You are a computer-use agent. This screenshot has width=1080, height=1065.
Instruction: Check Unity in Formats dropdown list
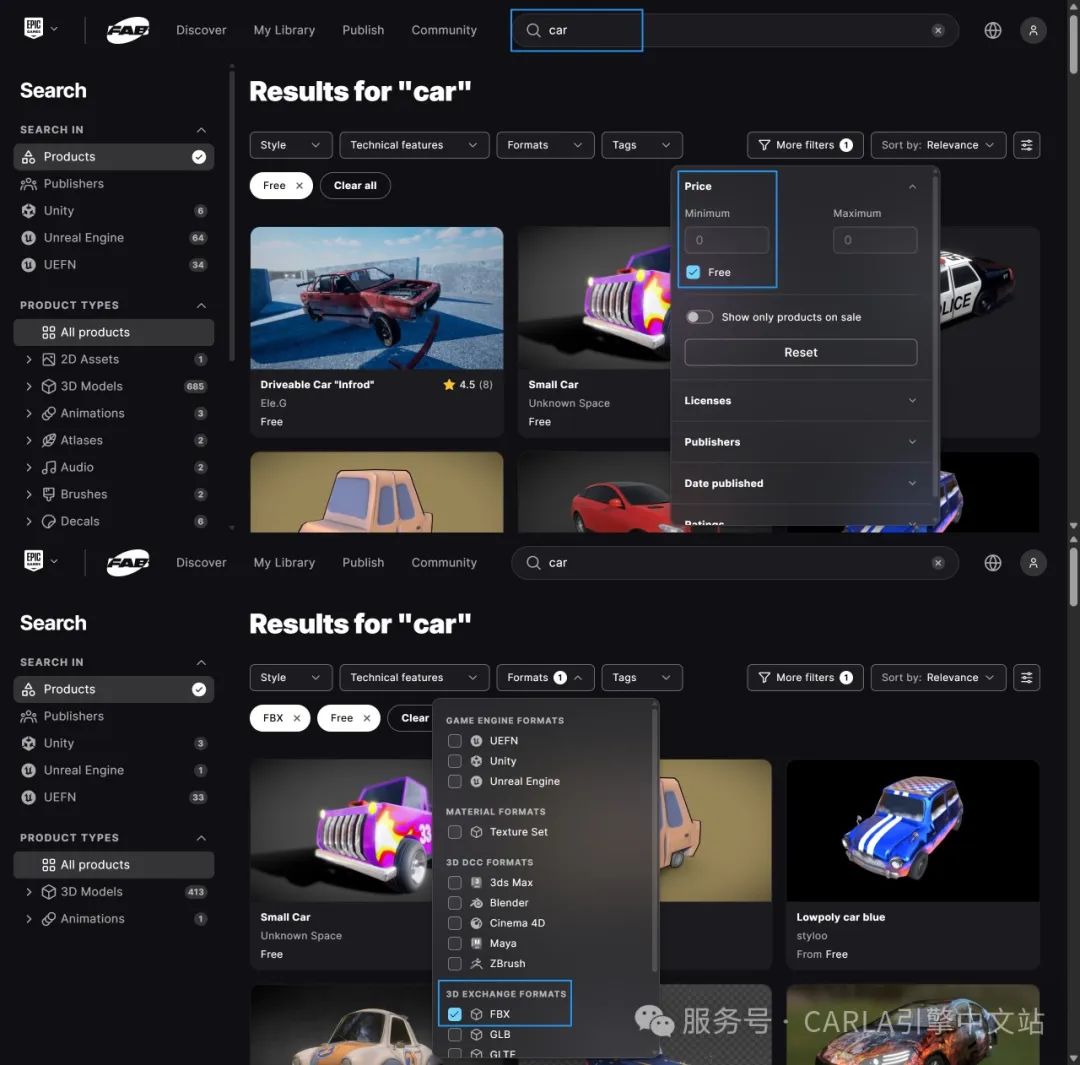(x=455, y=761)
